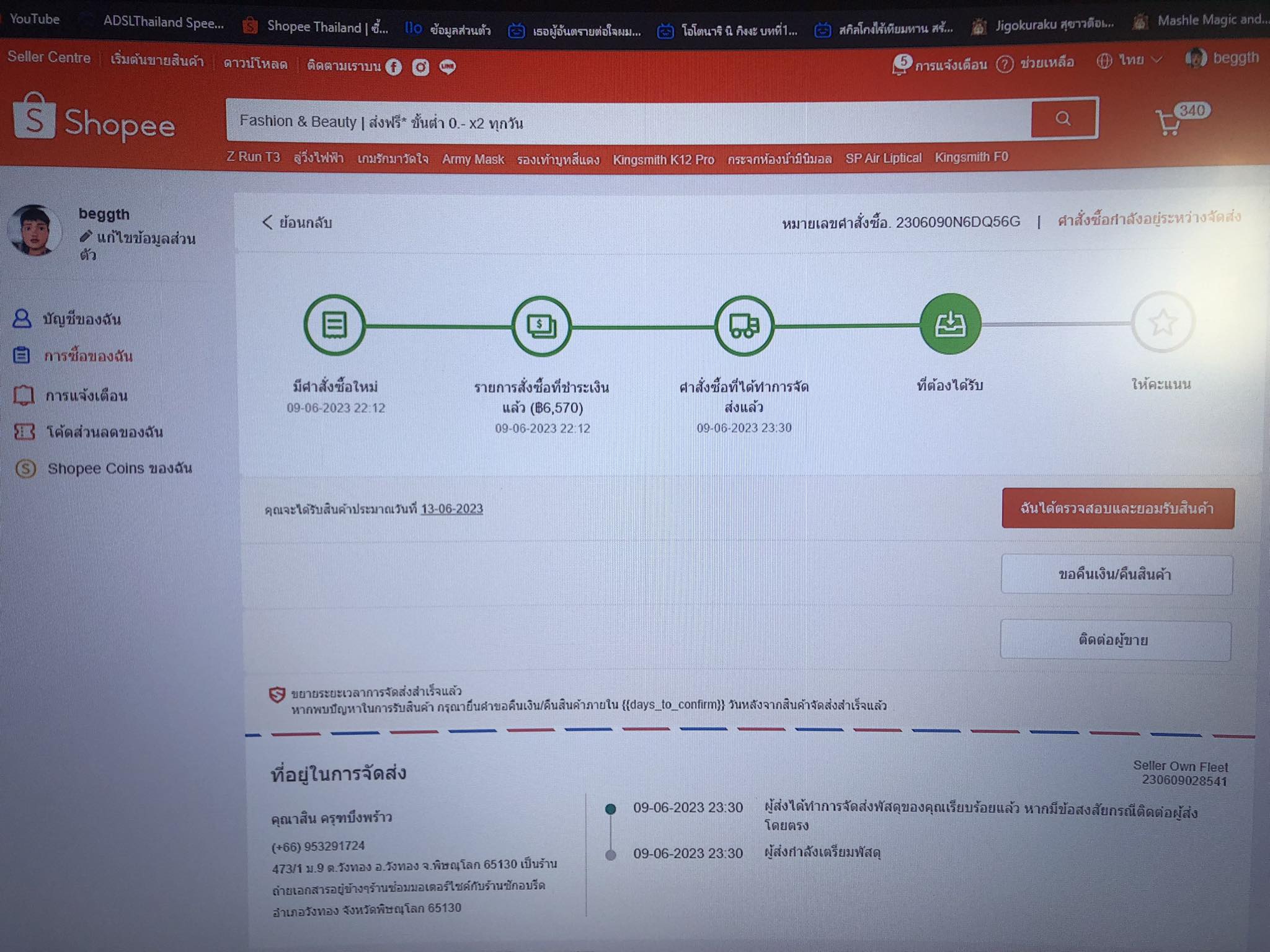Click แก้ไขข้อมูลส่วนตัว edit profile link
Viewport: 1270px width, 952px height.
click(x=137, y=246)
